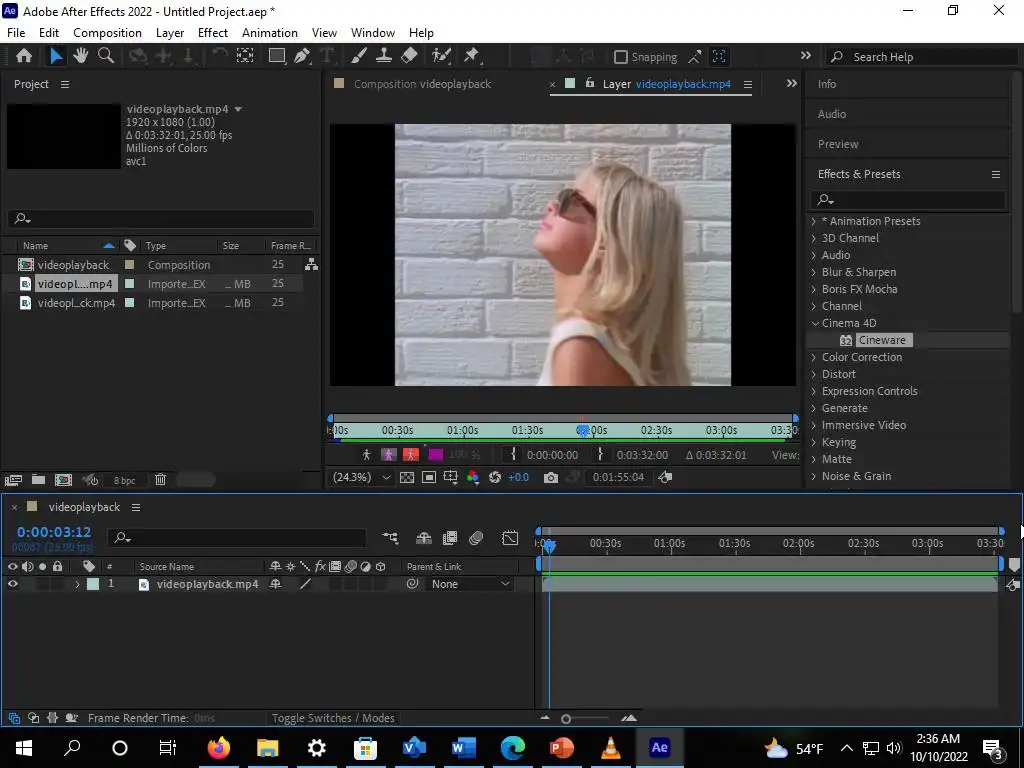Set In point with the left brace
Viewport: 1024px width, 768px height.
tap(513, 455)
